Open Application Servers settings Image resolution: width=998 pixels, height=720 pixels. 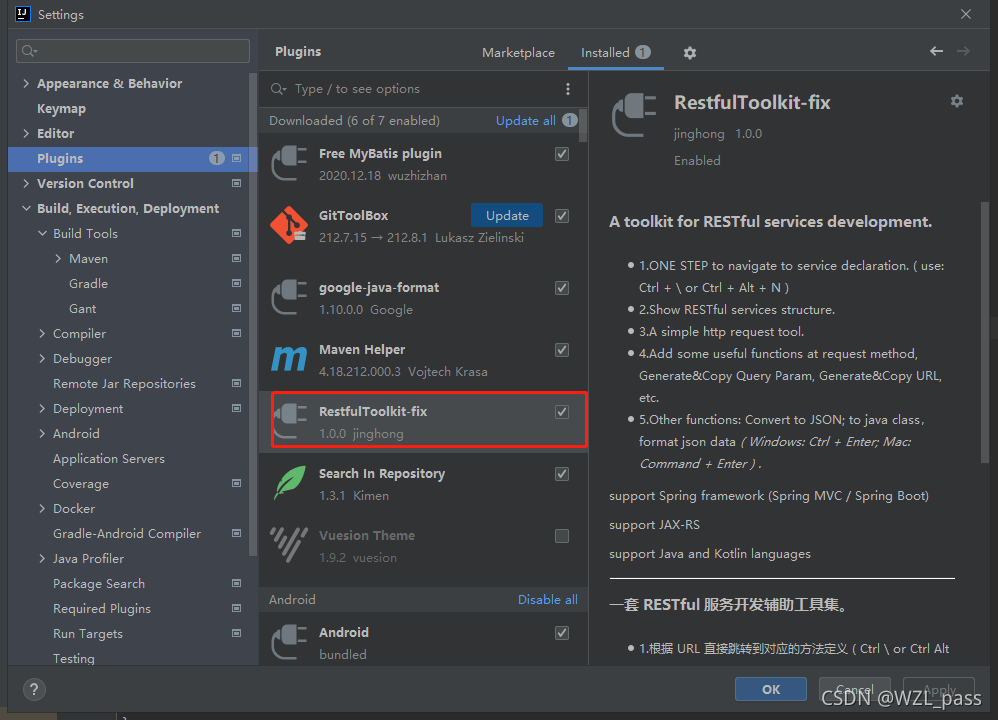click(x=109, y=459)
